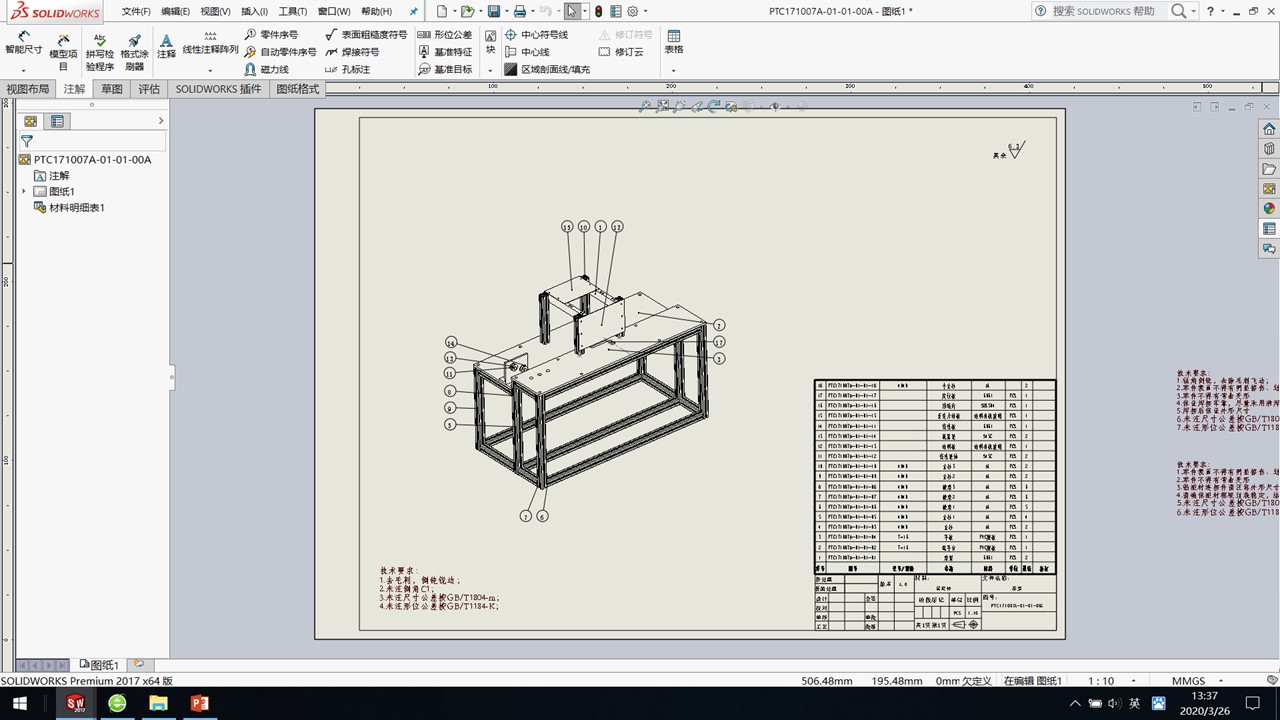Insert Surface Finish symbol (表面粗糙度符号)

click(366, 35)
